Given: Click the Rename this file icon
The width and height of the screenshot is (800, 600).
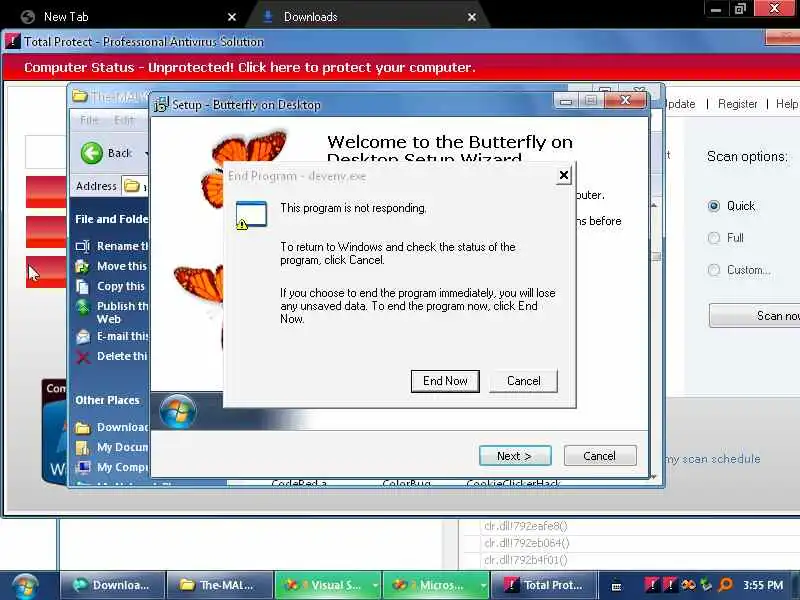Looking at the screenshot, I should pyautogui.click(x=83, y=246).
